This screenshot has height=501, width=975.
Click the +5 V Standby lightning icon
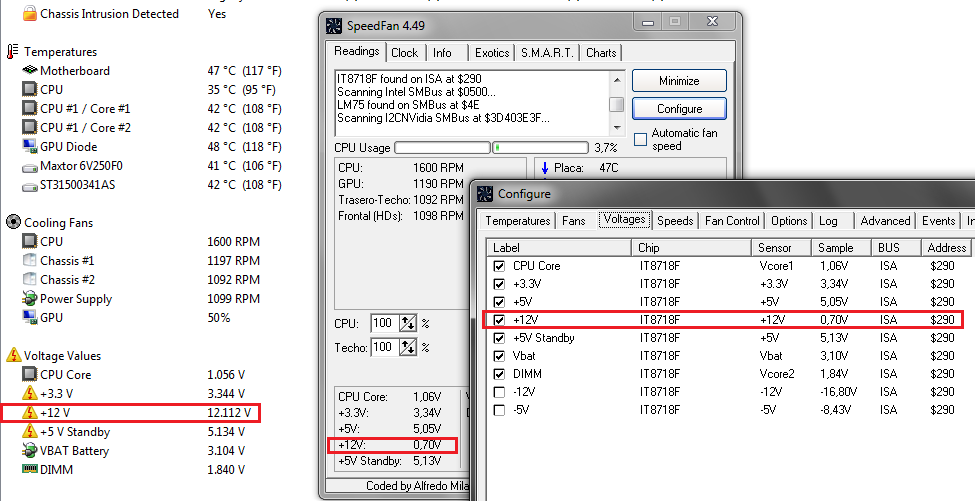click(x=29, y=431)
